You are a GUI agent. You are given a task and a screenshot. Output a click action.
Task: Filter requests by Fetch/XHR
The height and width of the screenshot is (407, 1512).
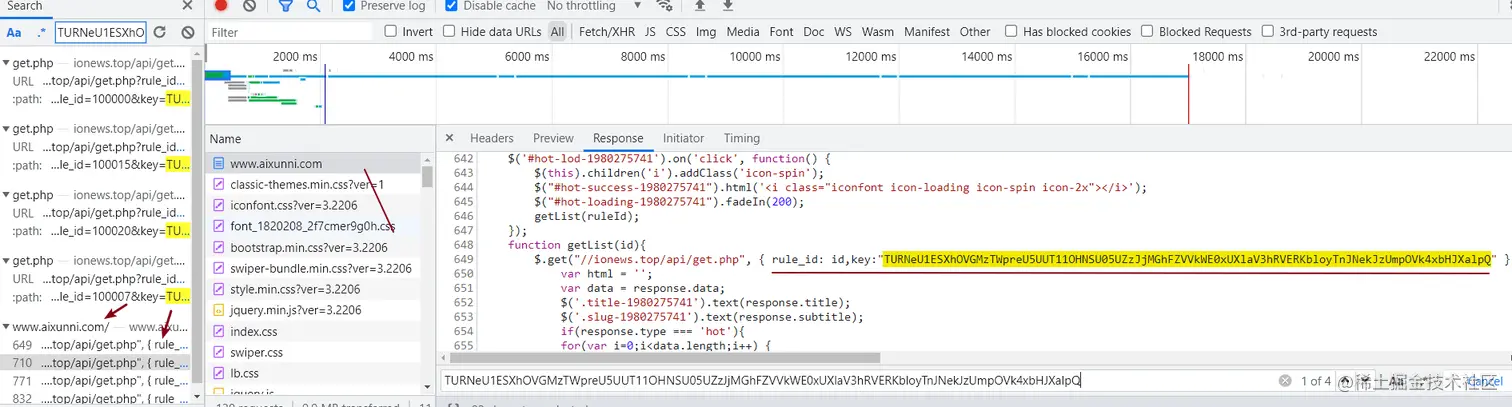607,32
